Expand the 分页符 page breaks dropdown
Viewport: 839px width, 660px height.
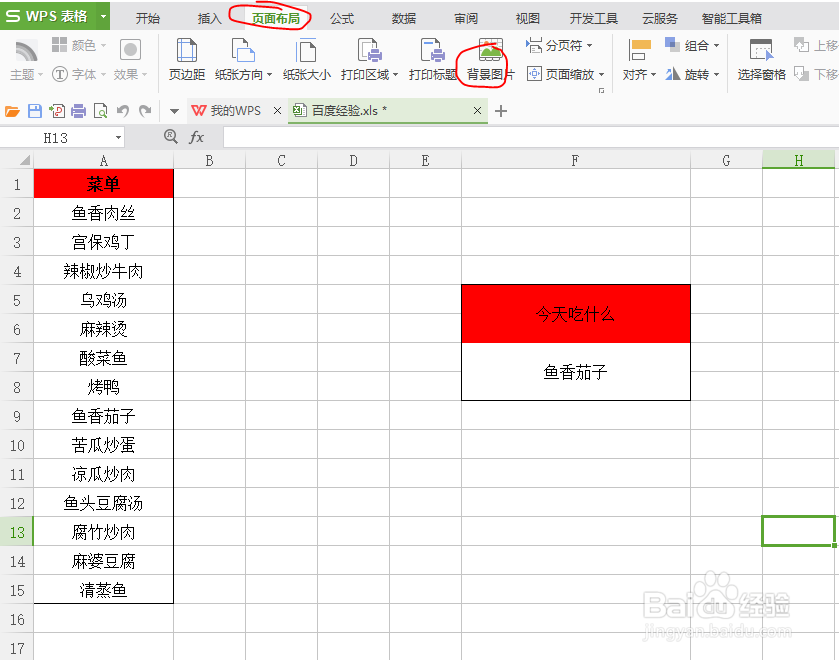565,44
